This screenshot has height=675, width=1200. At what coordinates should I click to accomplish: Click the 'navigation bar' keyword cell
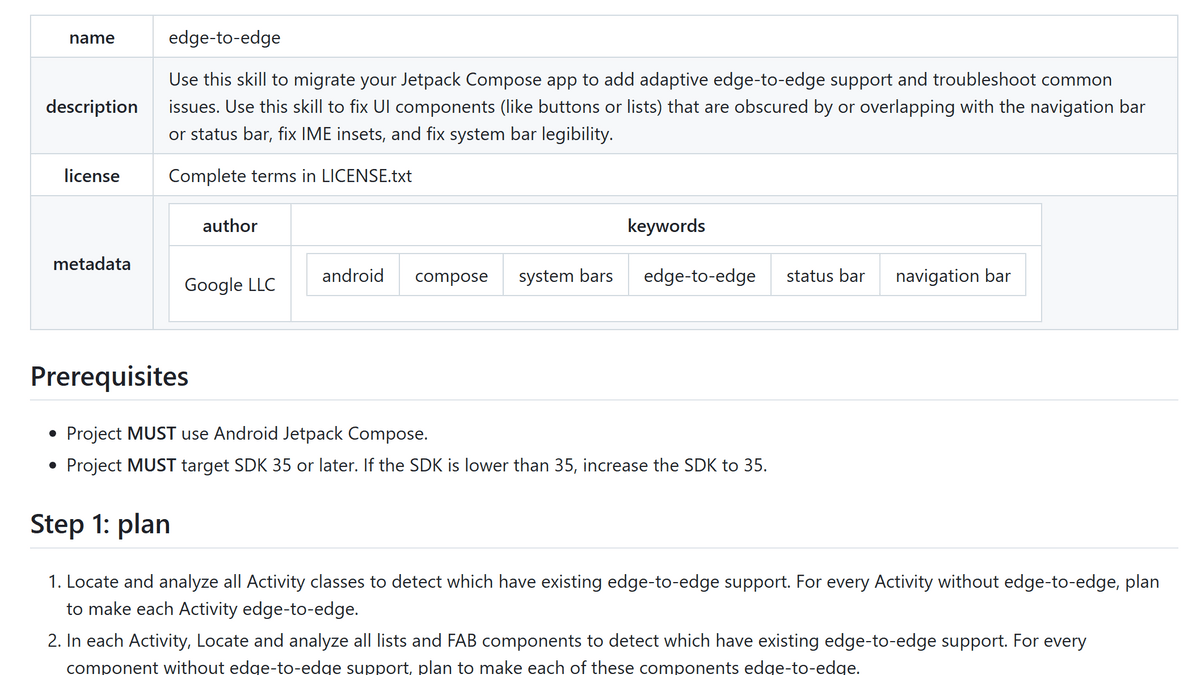[953, 276]
